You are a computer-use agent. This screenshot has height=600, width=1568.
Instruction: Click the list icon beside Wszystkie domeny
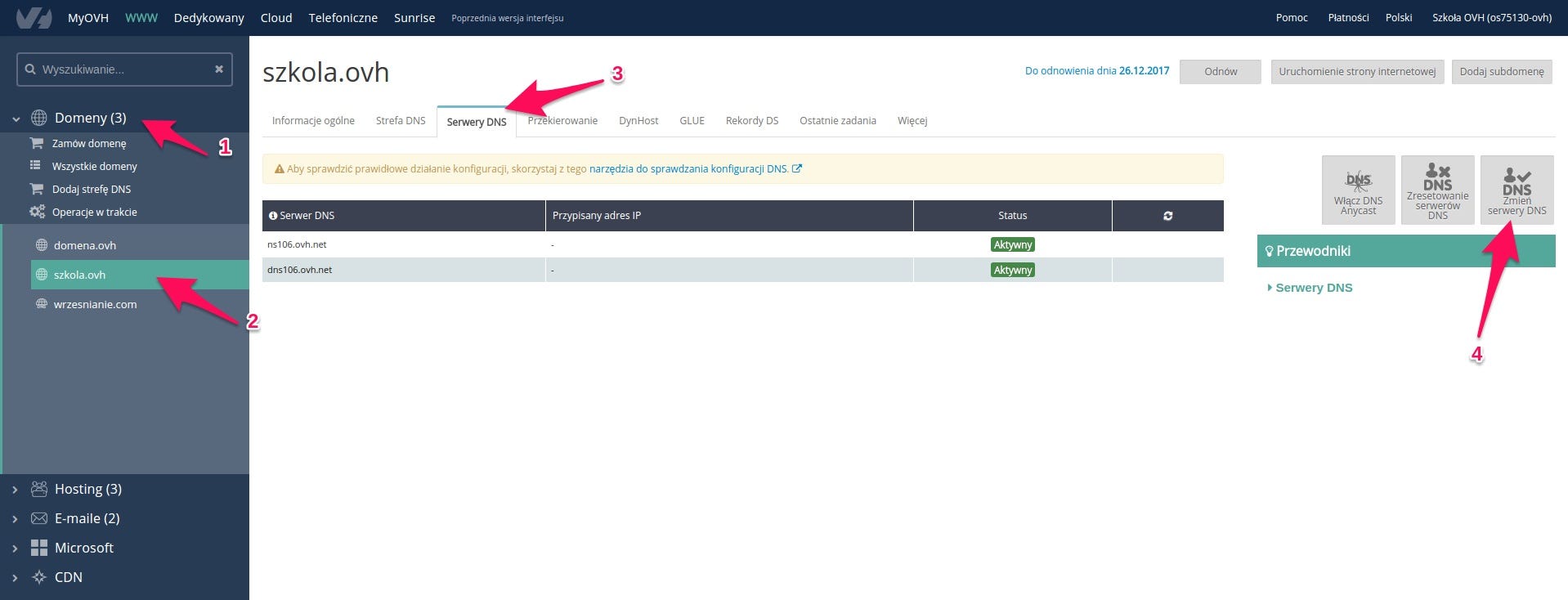[x=35, y=166]
